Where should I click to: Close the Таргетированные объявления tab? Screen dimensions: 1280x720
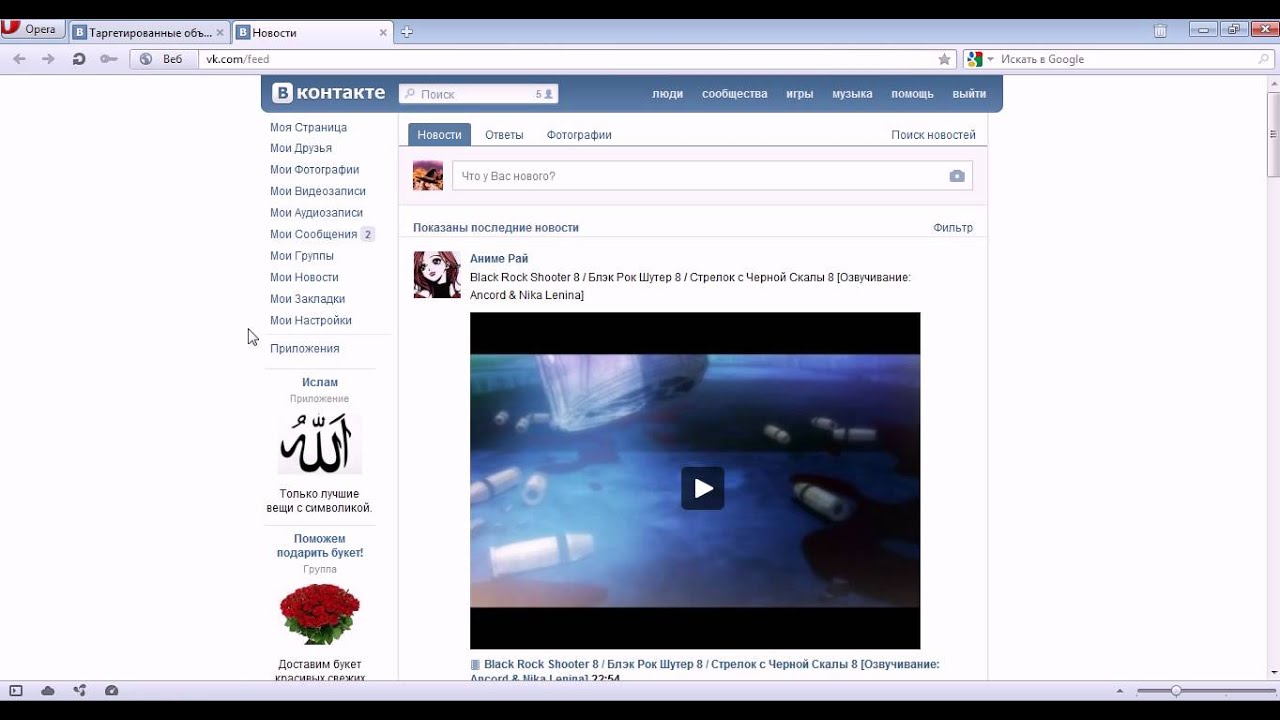click(x=221, y=32)
